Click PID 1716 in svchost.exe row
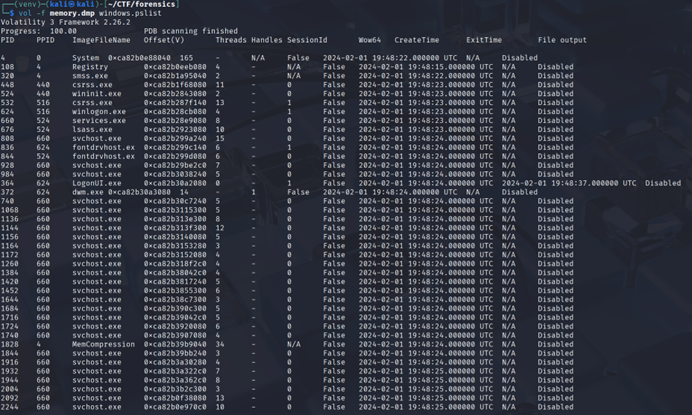This screenshot has width=692, height=415. coord(10,317)
